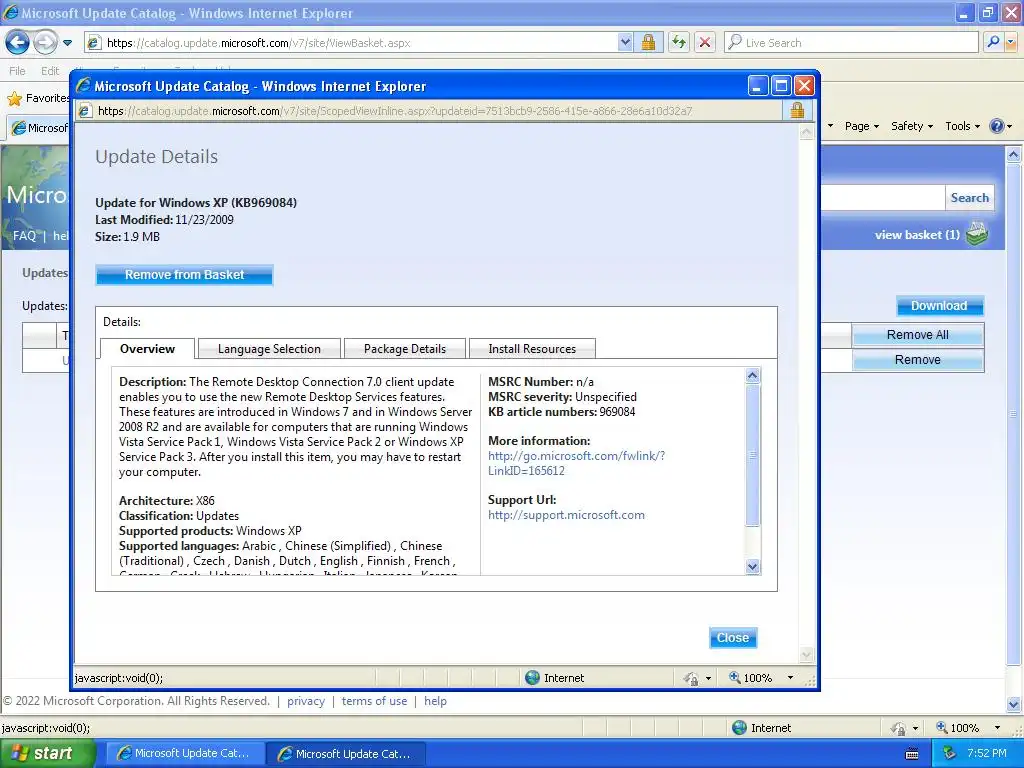
Task: Click Internet zone globe in main status bar
Action: (739, 728)
